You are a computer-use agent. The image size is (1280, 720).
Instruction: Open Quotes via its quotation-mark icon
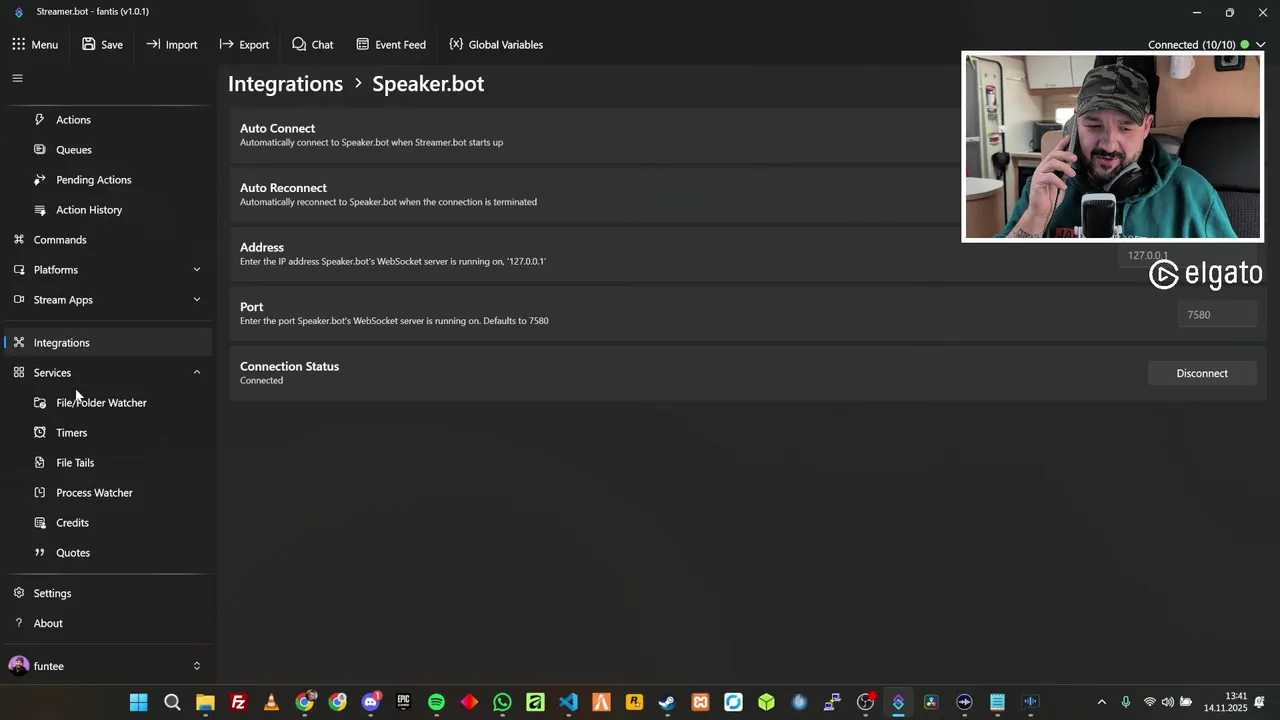tap(39, 553)
